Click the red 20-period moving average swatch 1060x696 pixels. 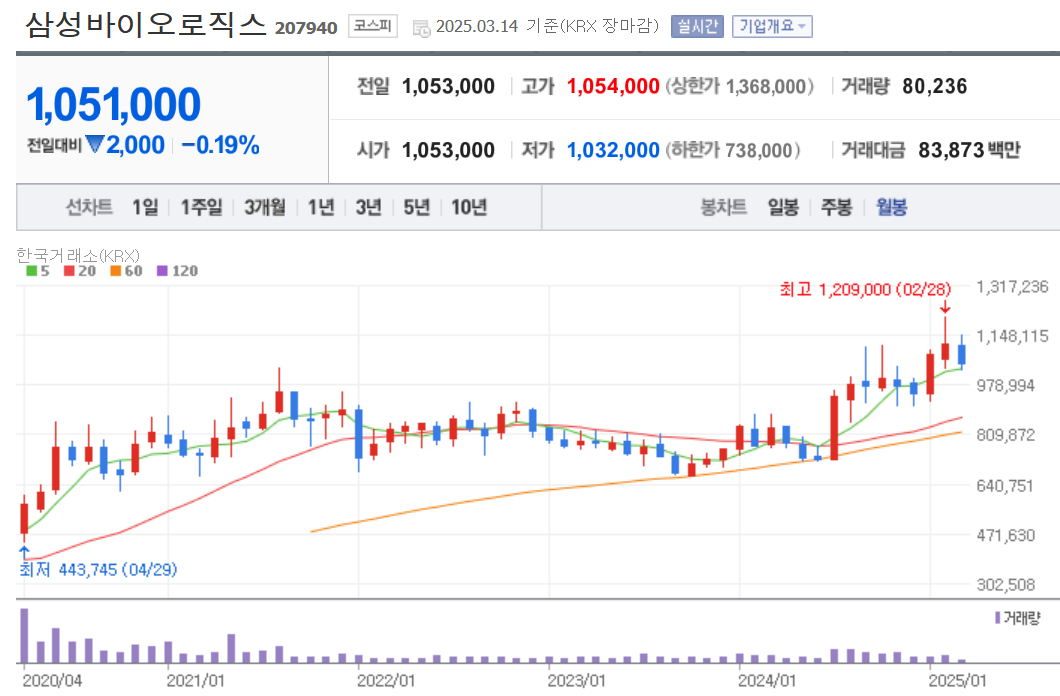69,271
